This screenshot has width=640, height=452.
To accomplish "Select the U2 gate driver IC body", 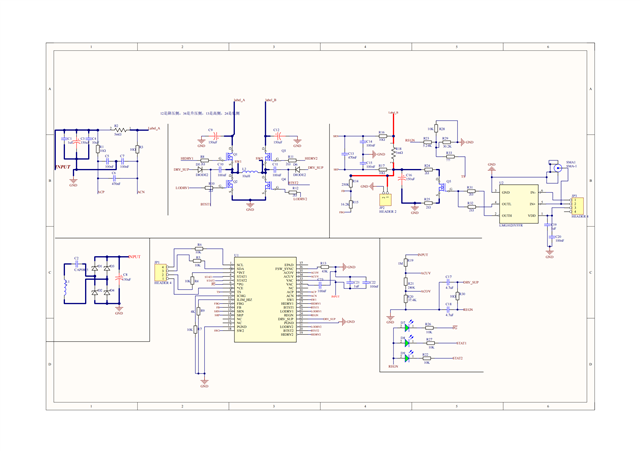I will [x=519, y=204].
